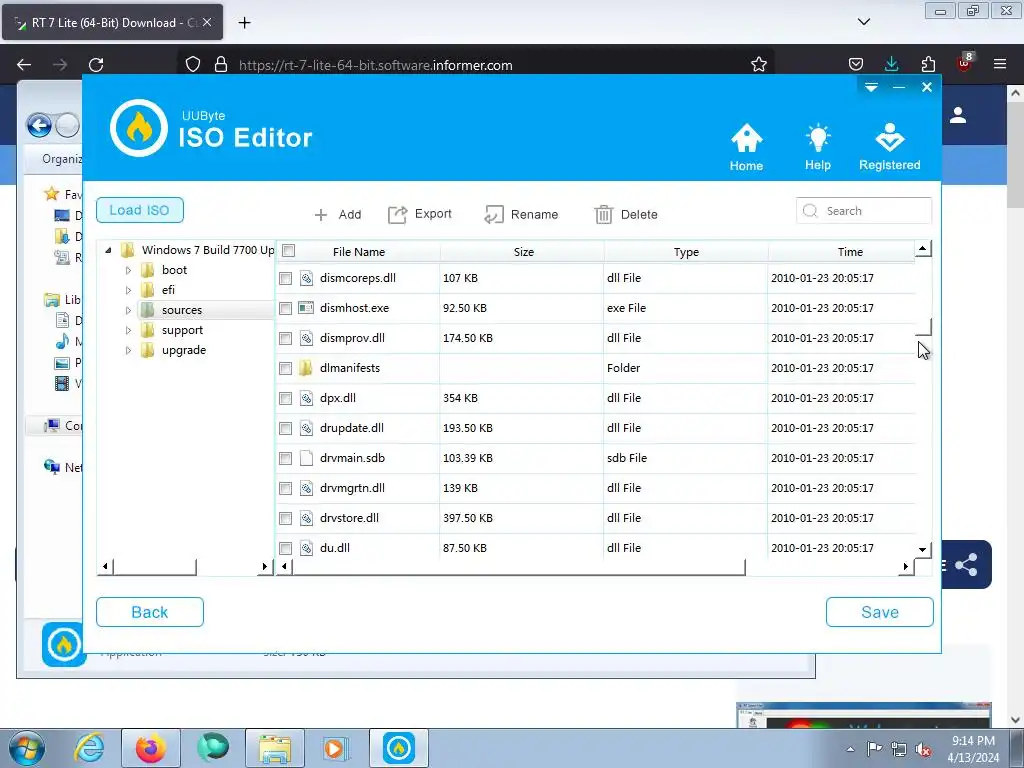Click the uBlock shield icon with badge
1024x768 pixels.
[965, 62]
